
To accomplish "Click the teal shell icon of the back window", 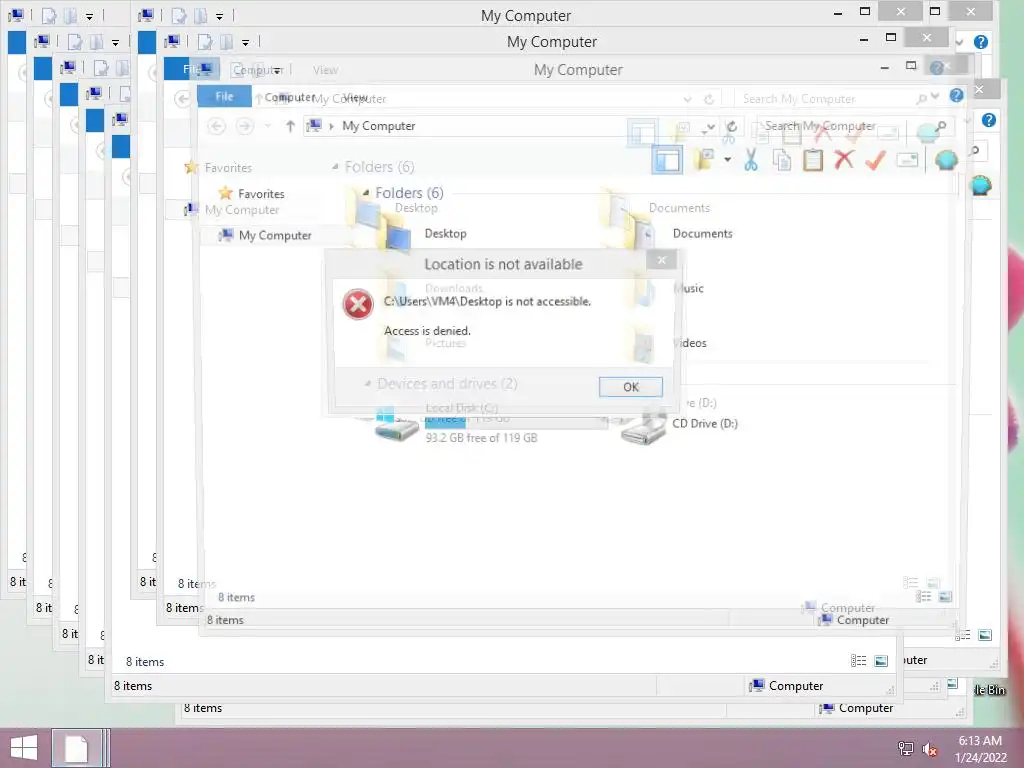I will (x=980, y=185).
